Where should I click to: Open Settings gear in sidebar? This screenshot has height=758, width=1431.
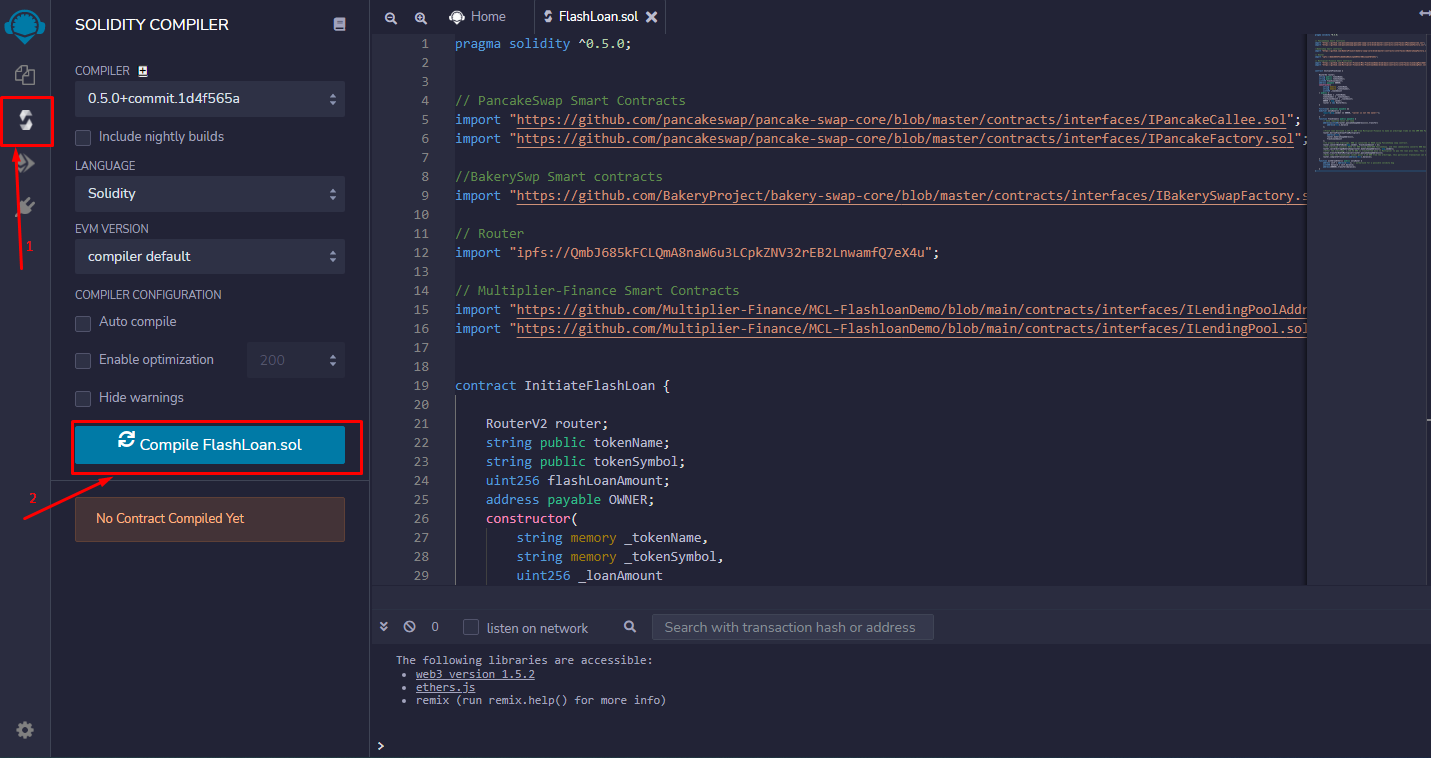(25, 730)
